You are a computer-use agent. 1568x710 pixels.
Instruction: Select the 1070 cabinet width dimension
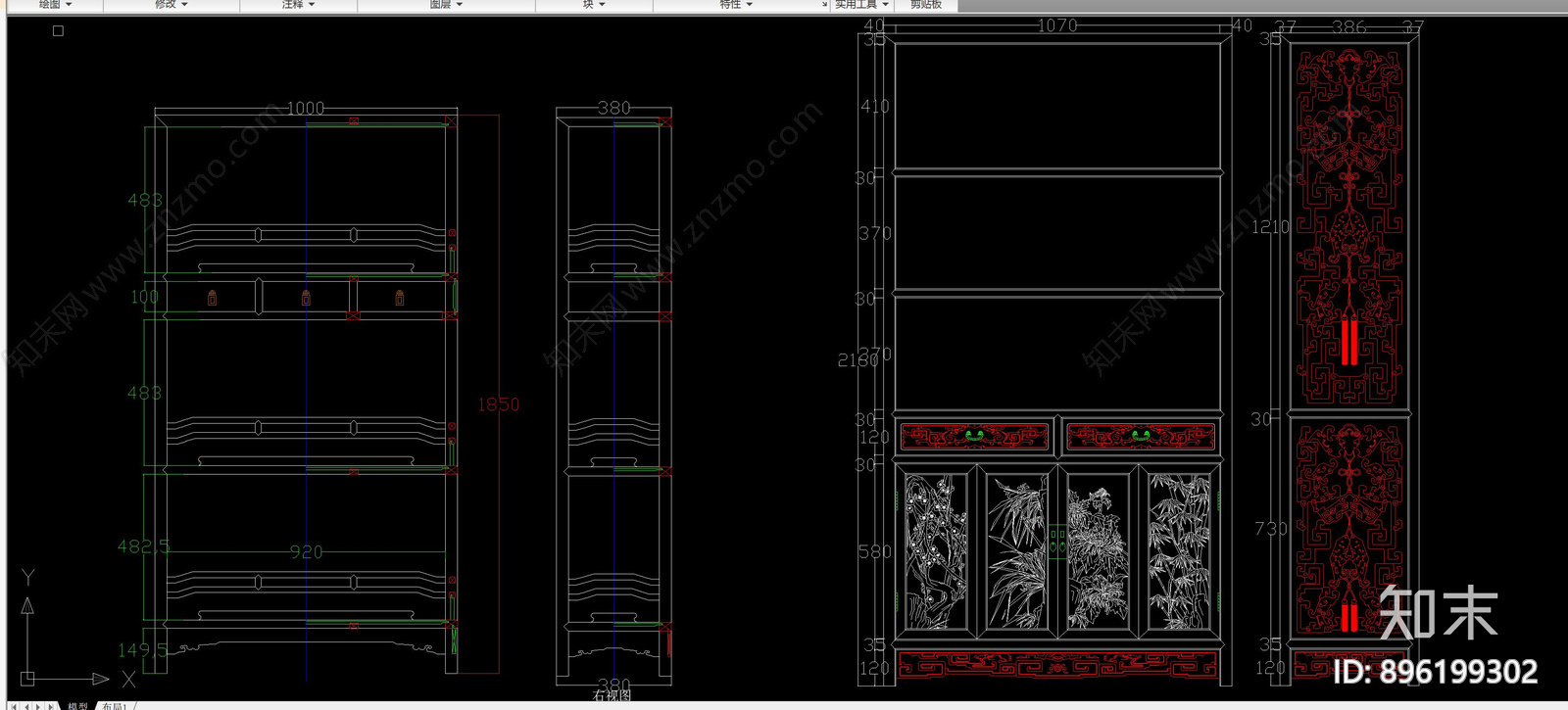(1057, 25)
